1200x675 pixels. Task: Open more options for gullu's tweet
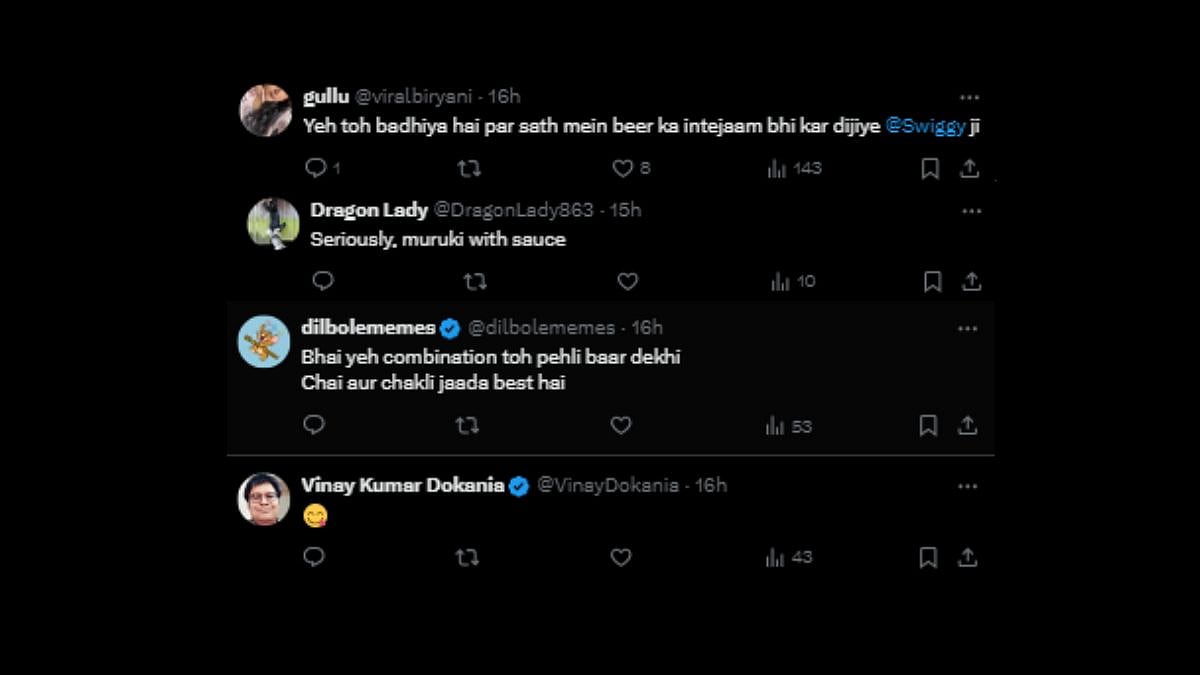[969, 97]
